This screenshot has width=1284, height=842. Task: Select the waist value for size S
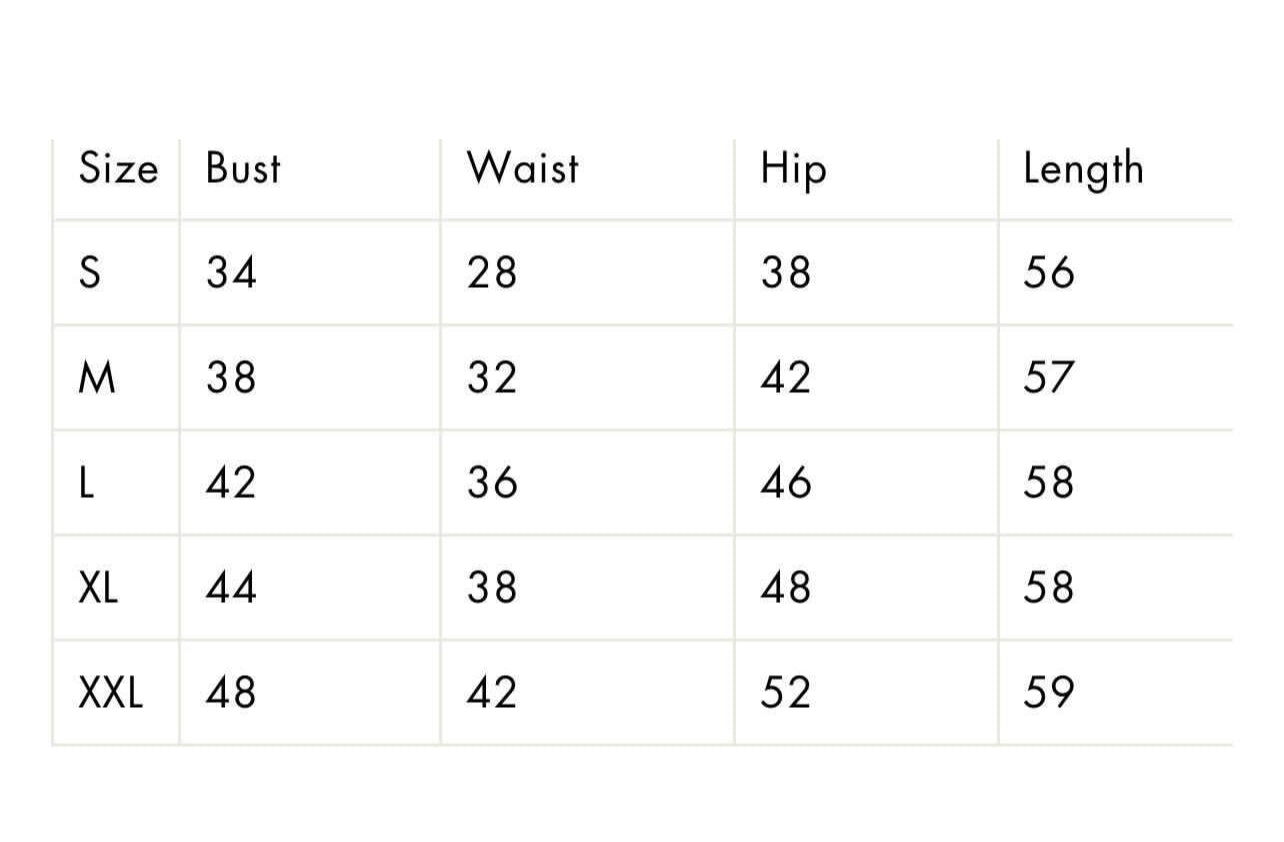pos(492,273)
